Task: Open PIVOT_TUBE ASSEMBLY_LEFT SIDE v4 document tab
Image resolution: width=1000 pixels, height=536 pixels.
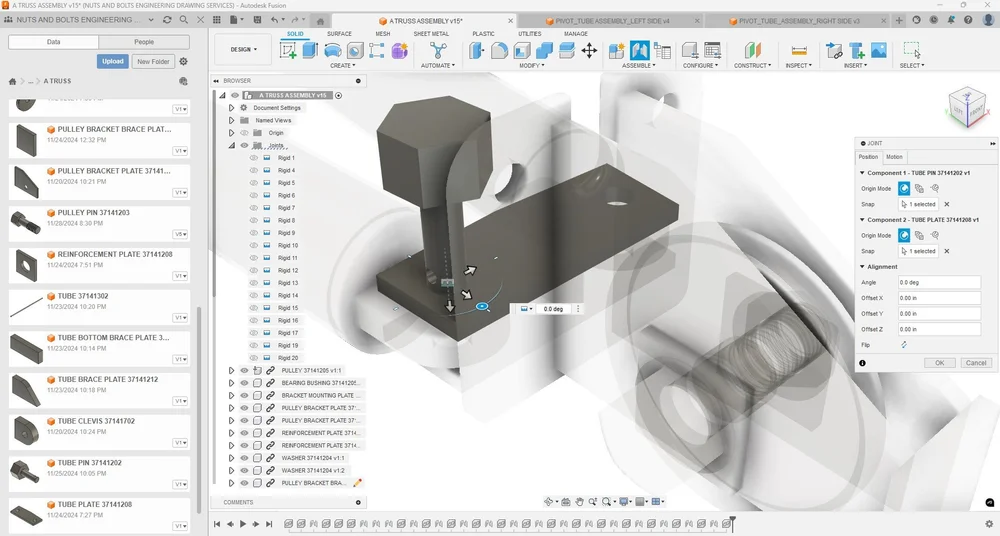Action: (x=612, y=21)
